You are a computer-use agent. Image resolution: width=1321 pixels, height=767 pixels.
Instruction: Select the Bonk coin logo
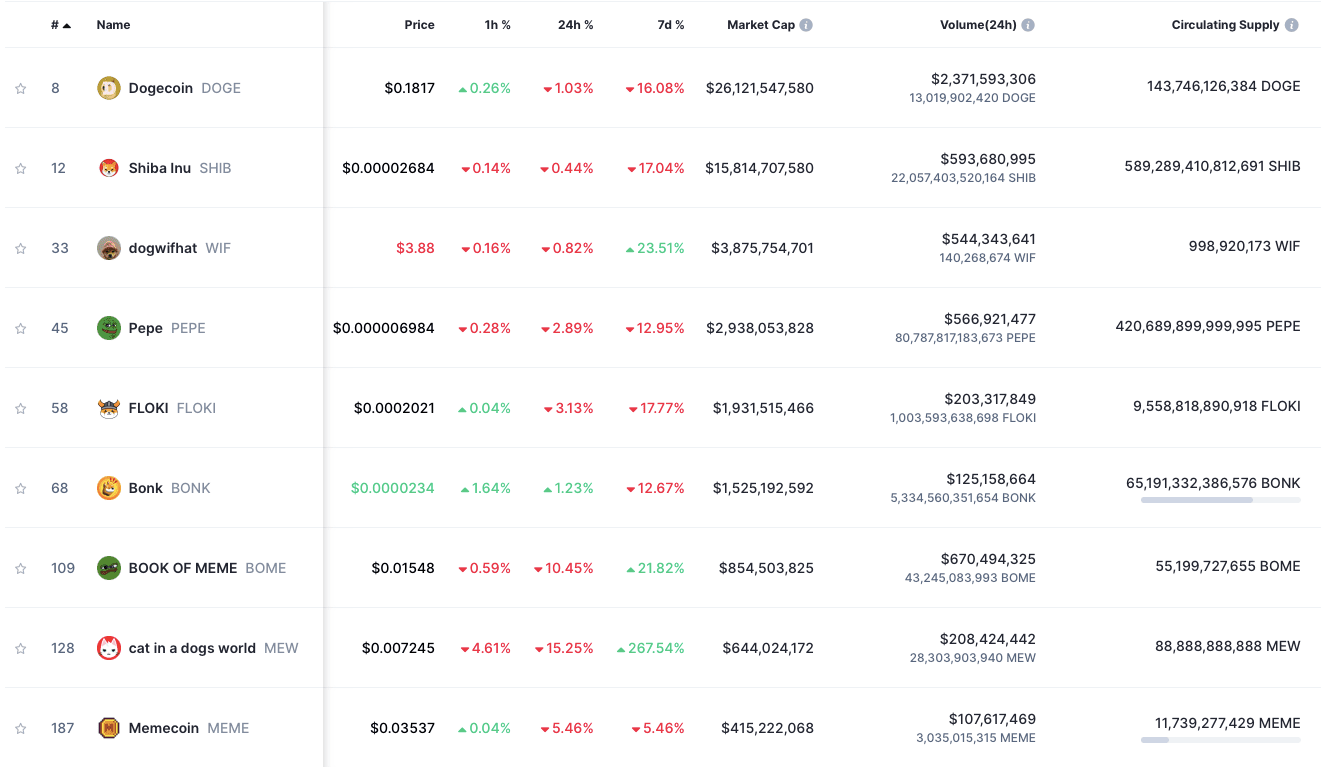tap(109, 488)
